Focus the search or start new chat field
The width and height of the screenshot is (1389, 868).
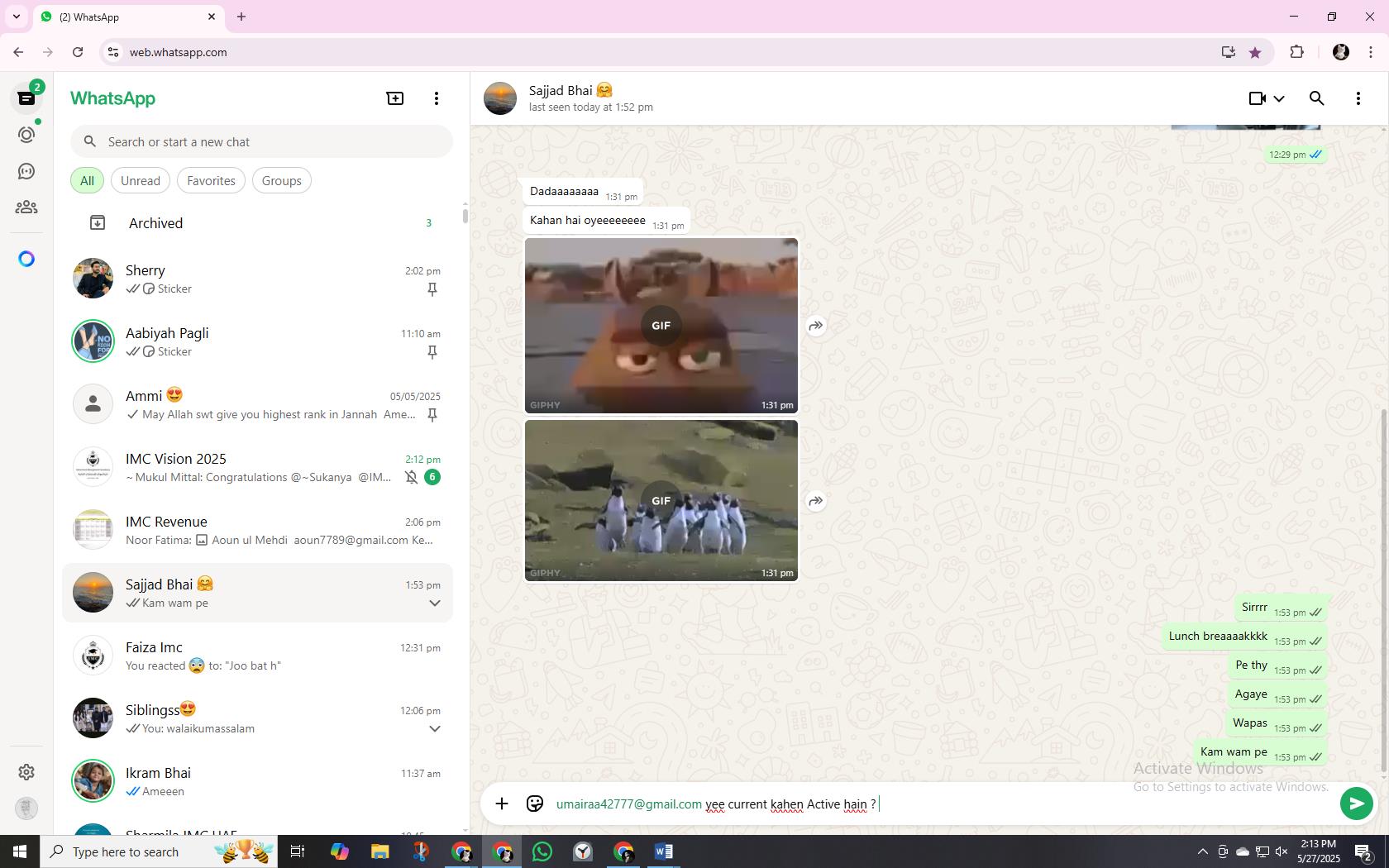coord(261,142)
